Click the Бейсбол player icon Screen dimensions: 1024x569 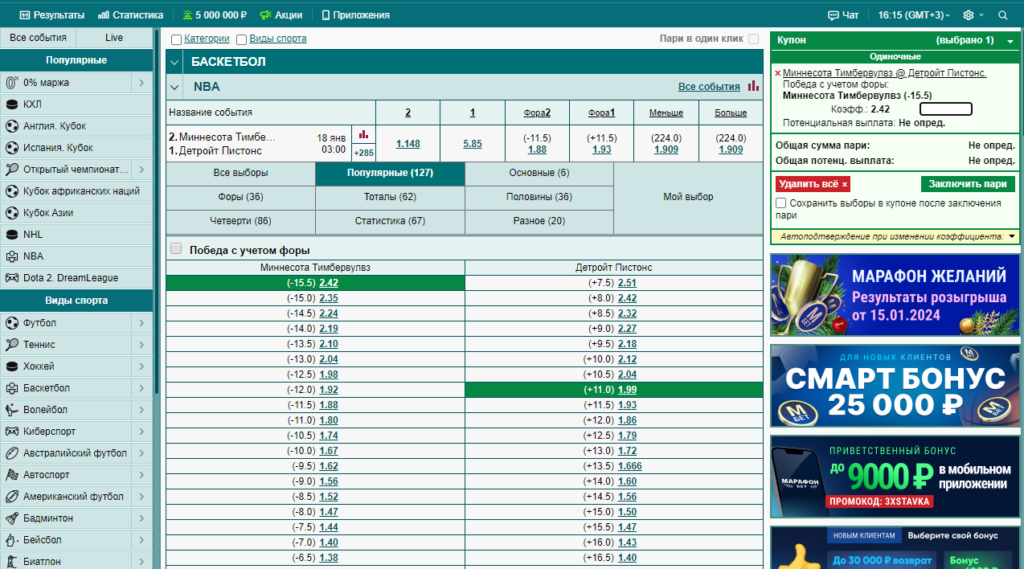coord(12,540)
